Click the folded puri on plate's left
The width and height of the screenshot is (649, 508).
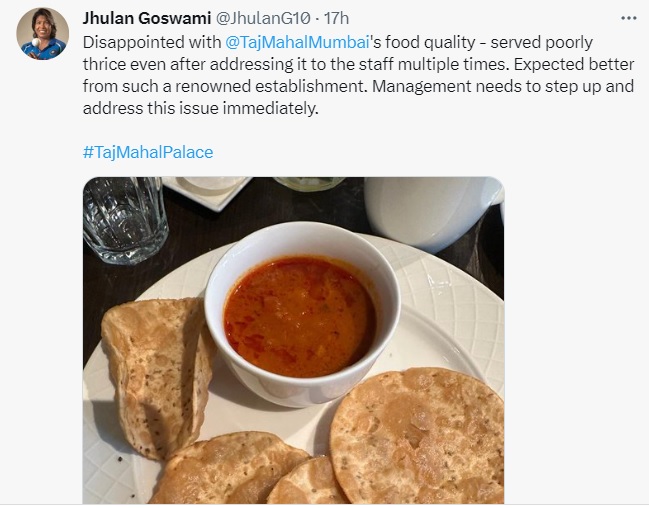[155, 370]
